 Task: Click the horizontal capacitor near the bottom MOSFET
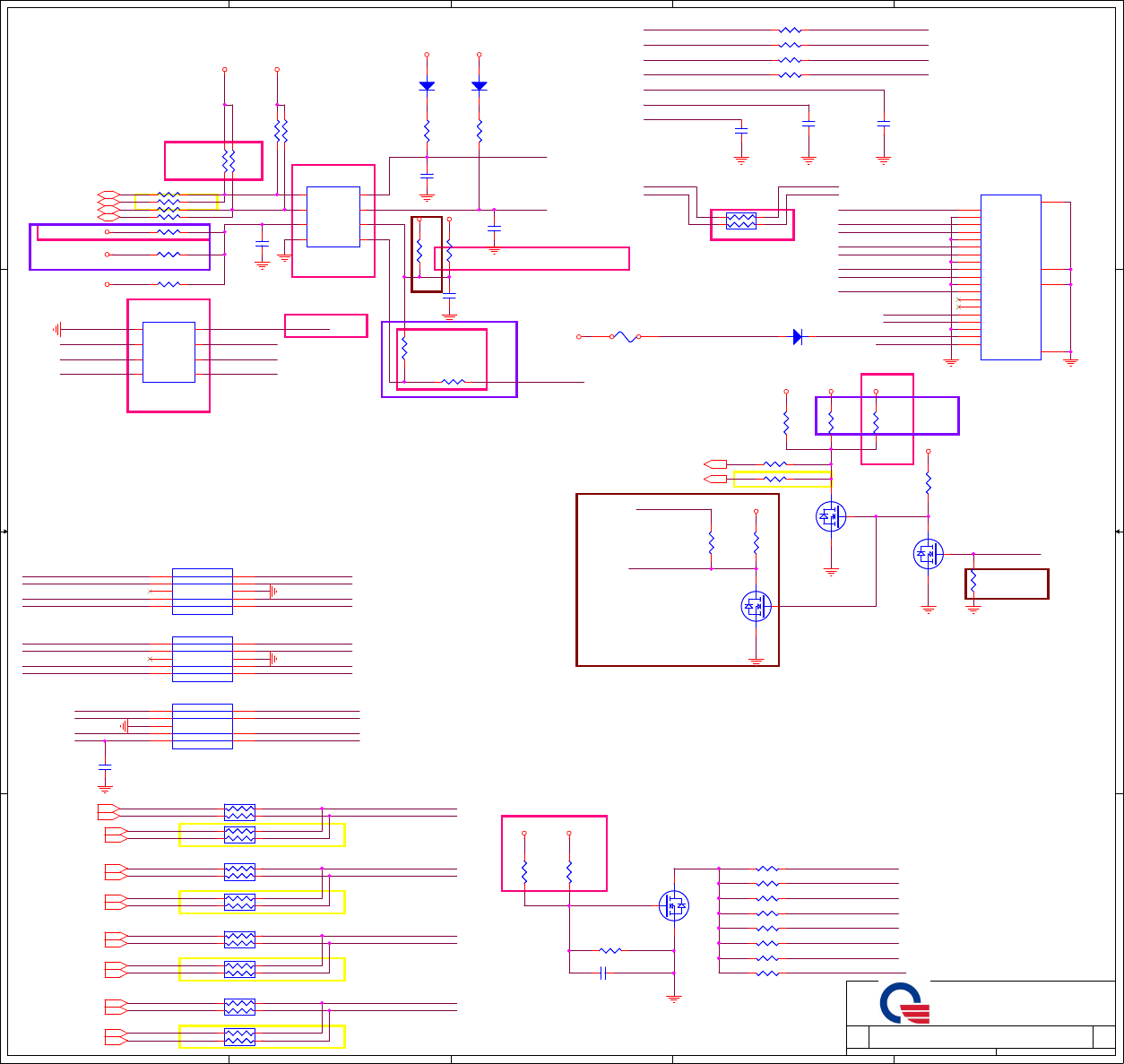(603, 973)
